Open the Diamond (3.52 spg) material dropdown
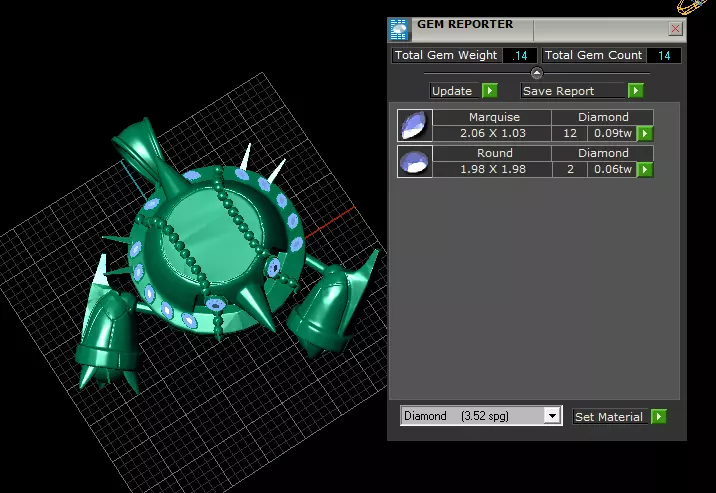The width and height of the screenshot is (716, 493). (552, 416)
